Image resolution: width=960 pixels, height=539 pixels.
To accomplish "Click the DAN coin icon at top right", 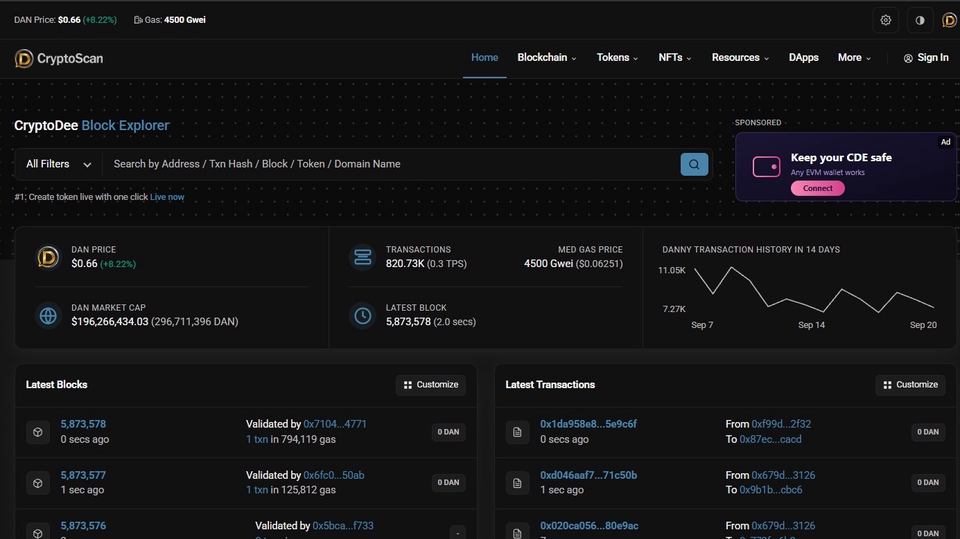I will point(950,20).
